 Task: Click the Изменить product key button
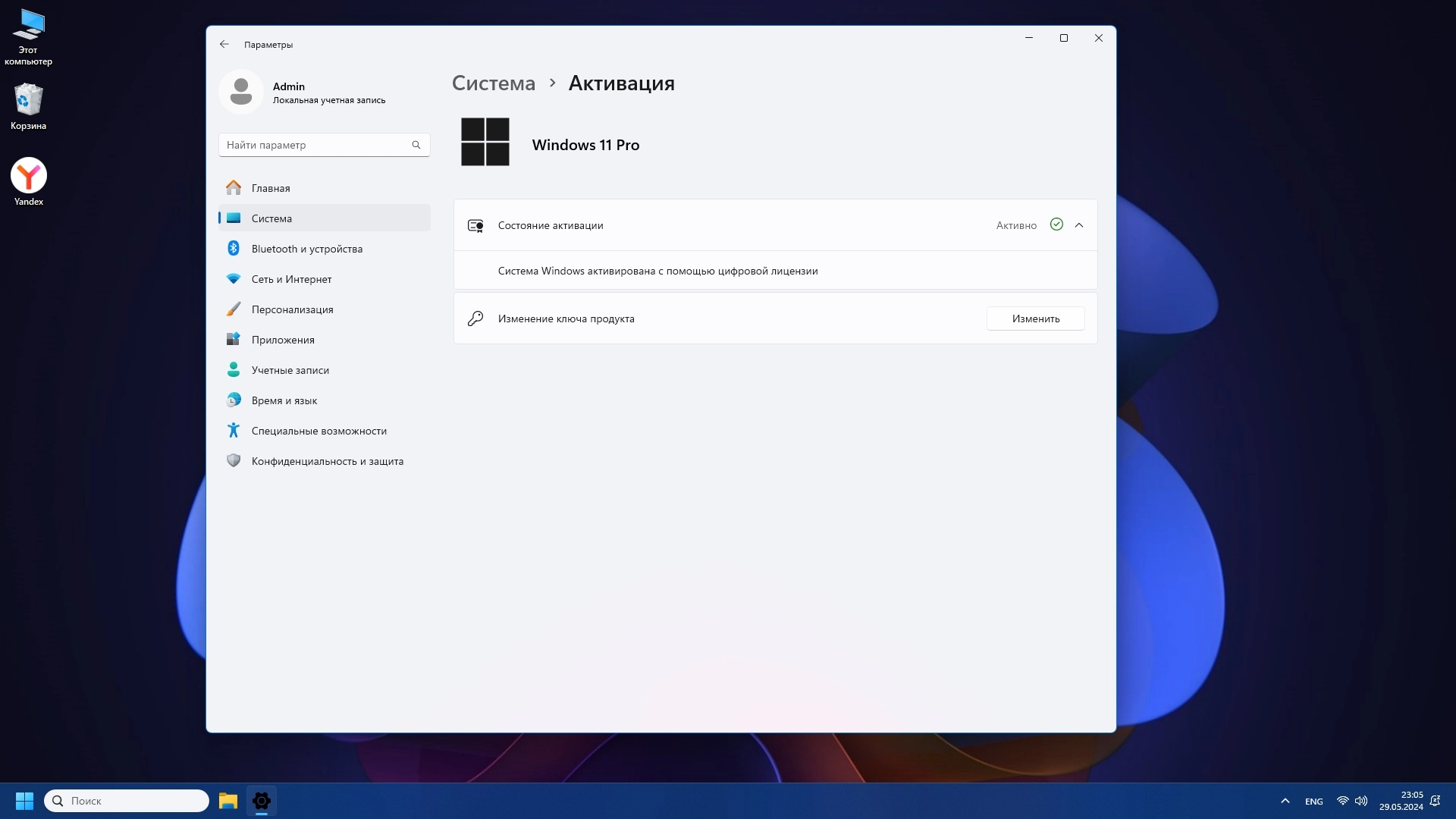1035,318
